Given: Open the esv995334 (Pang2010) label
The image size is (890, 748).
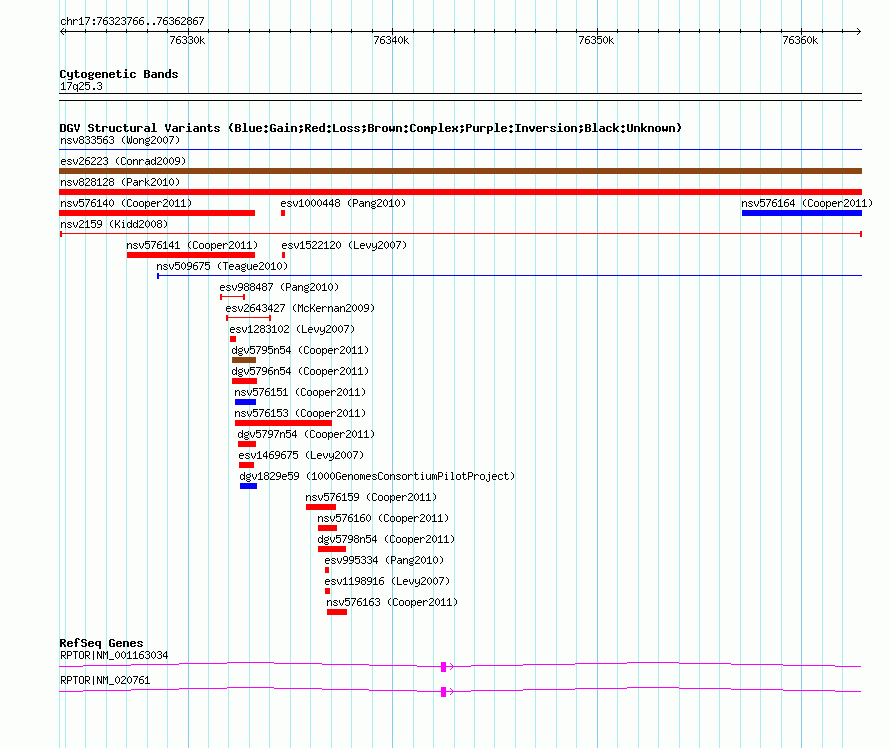Looking at the screenshot, I should (384, 560).
